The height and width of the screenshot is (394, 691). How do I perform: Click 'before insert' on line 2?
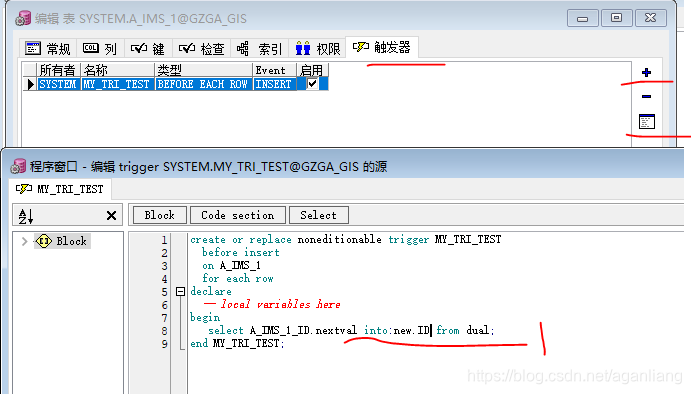[241, 253]
